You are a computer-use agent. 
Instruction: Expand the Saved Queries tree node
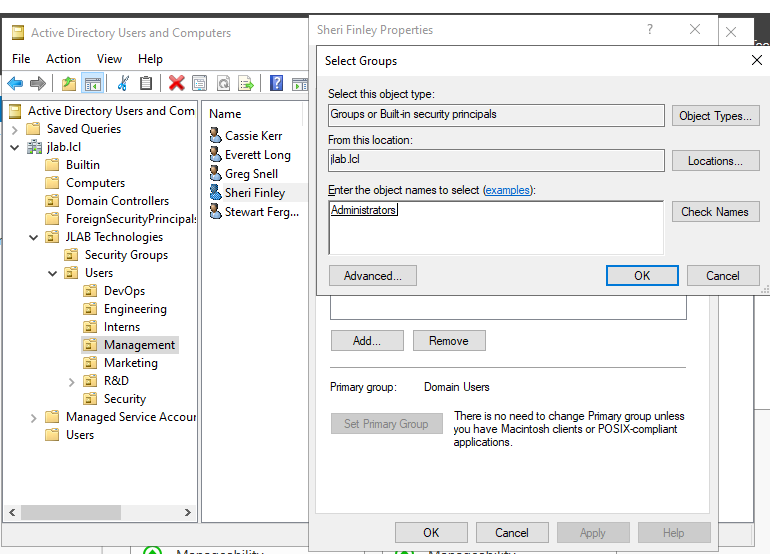(x=15, y=129)
